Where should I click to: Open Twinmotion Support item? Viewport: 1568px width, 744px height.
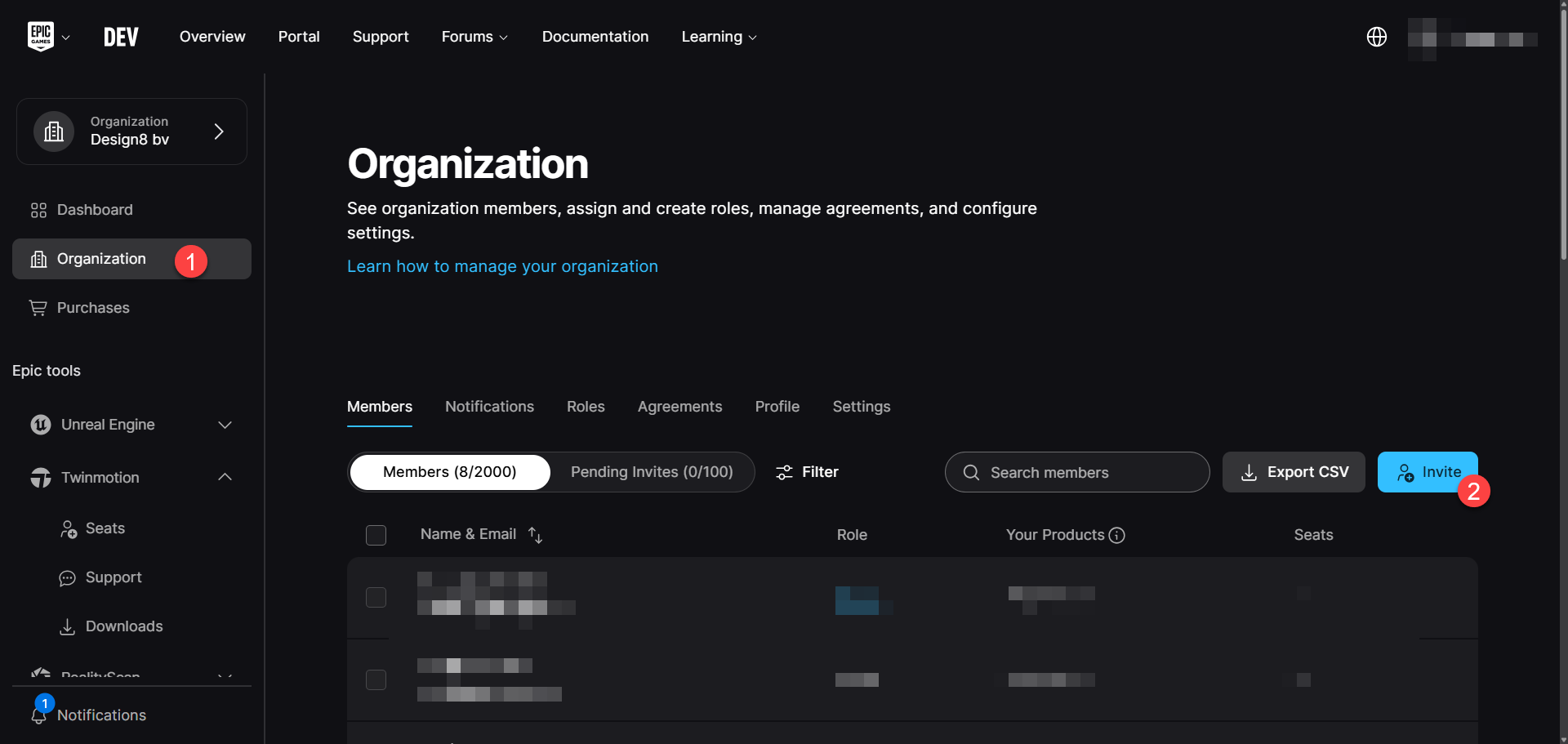pyautogui.click(x=114, y=577)
